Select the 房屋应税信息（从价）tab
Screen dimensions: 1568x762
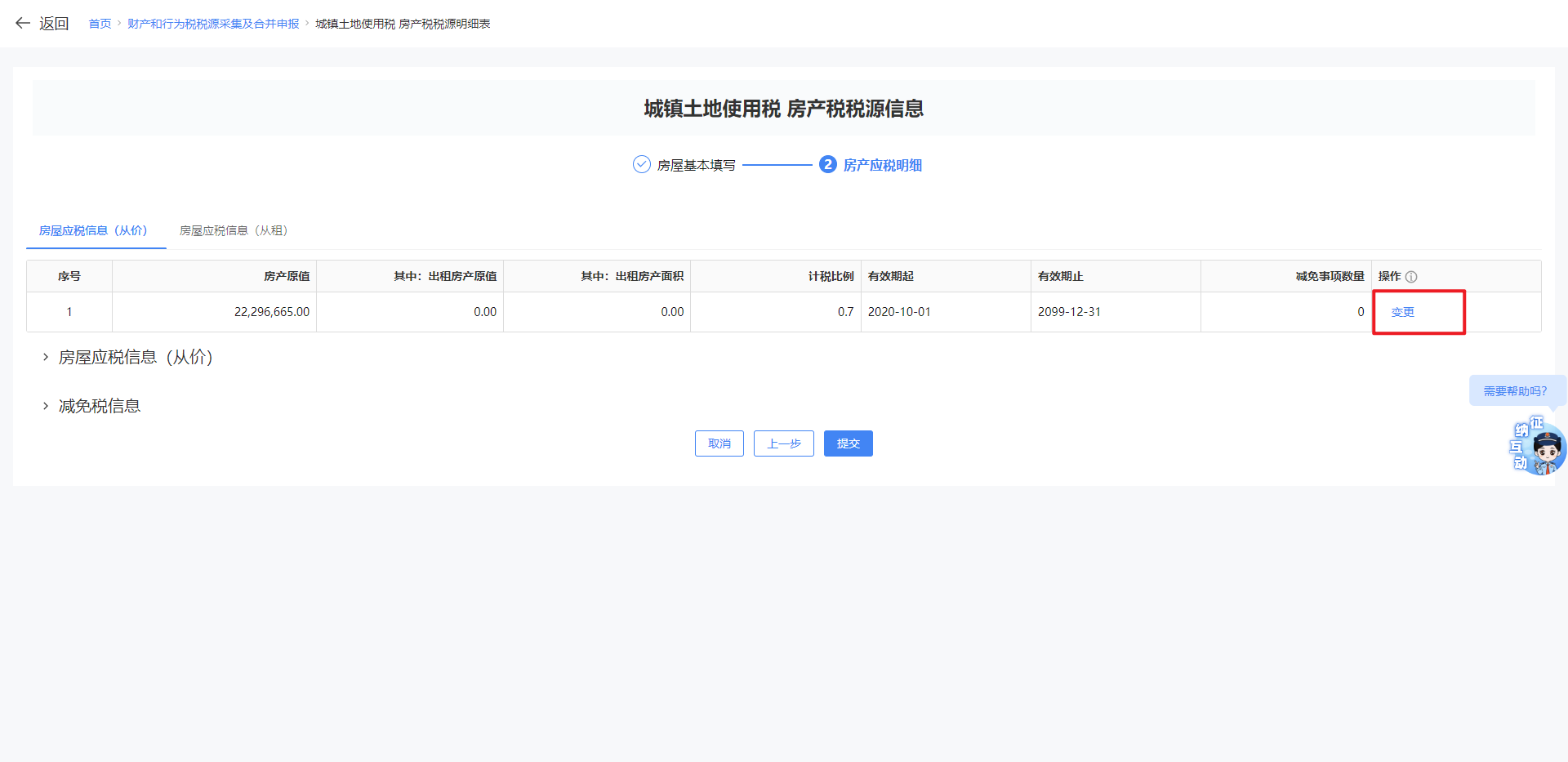(93, 231)
